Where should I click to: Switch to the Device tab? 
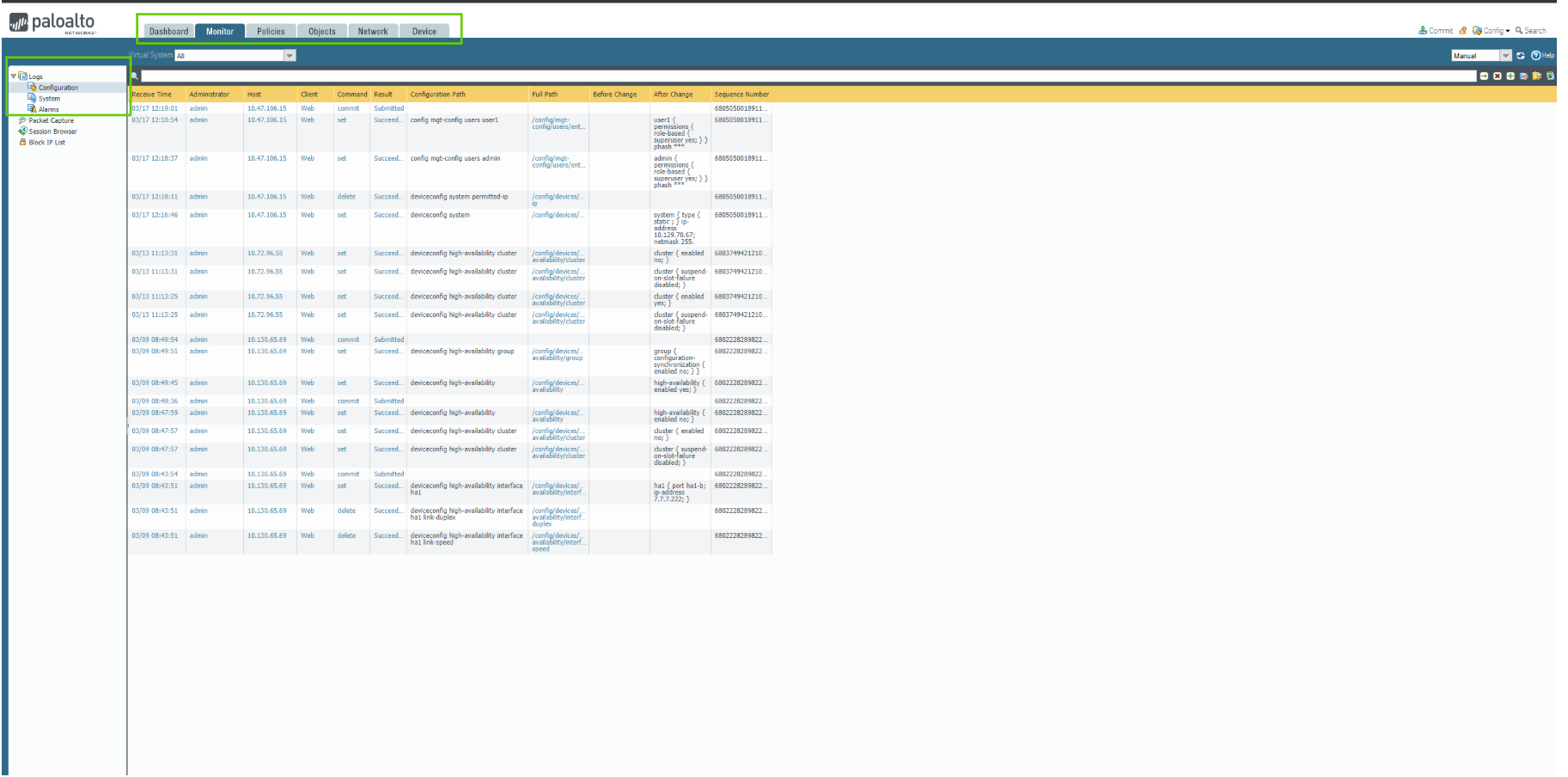pyautogui.click(x=424, y=32)
